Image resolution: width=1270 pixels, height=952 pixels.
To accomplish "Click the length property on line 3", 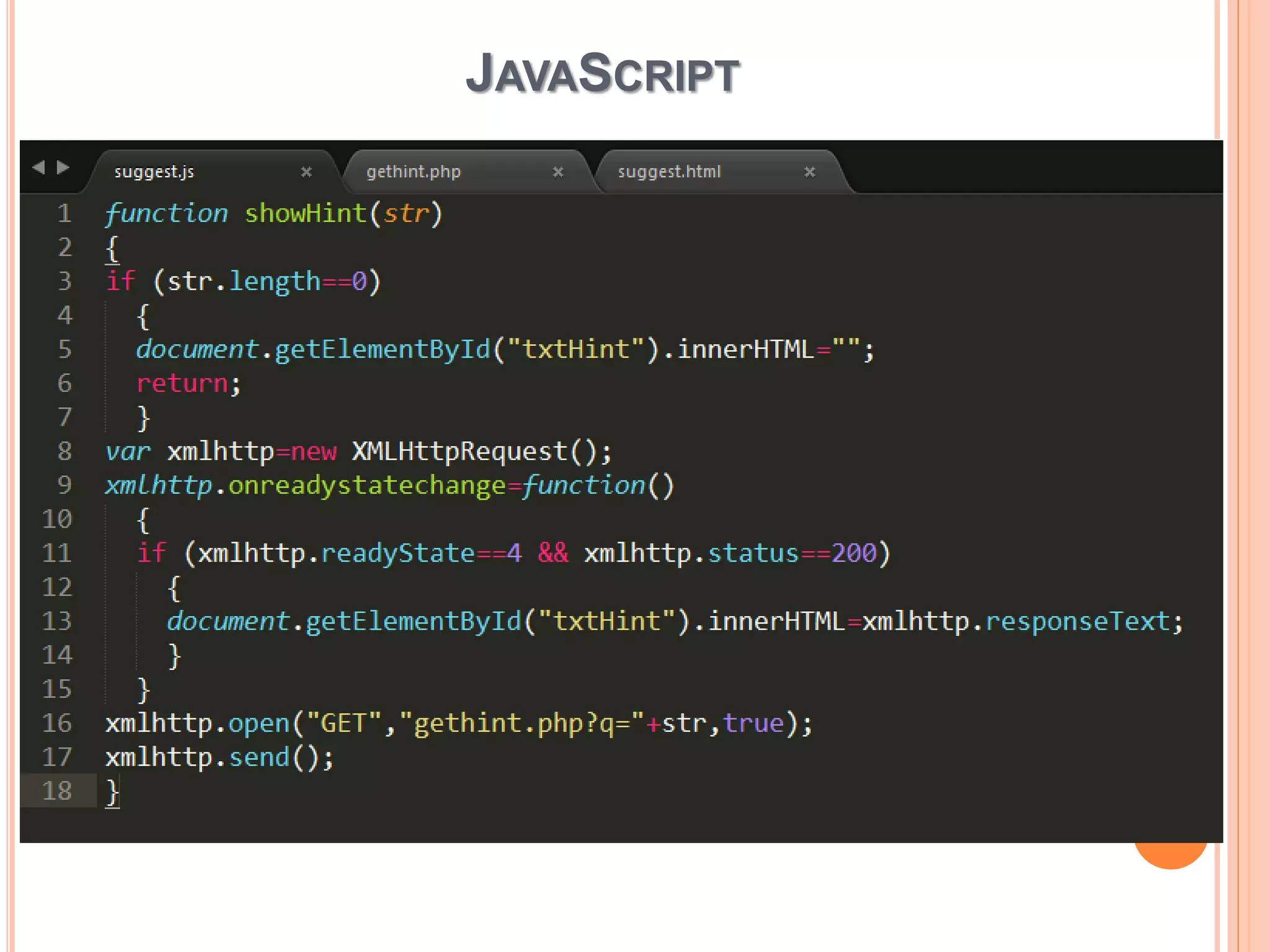I will coord(275,283).
